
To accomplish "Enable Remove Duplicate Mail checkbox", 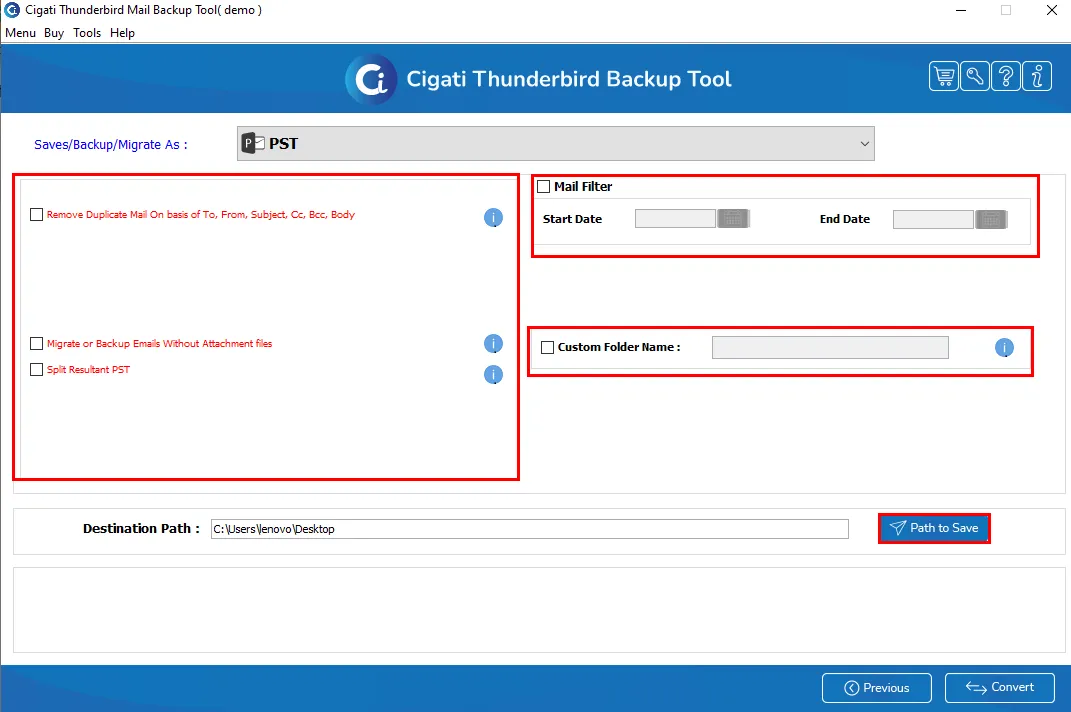I will 37,215.
